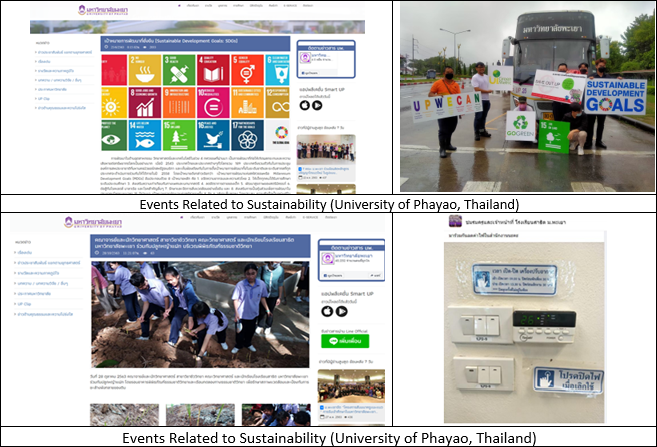Click the SDG 9 Innovation and Infrastructure tile

point(179,103)
